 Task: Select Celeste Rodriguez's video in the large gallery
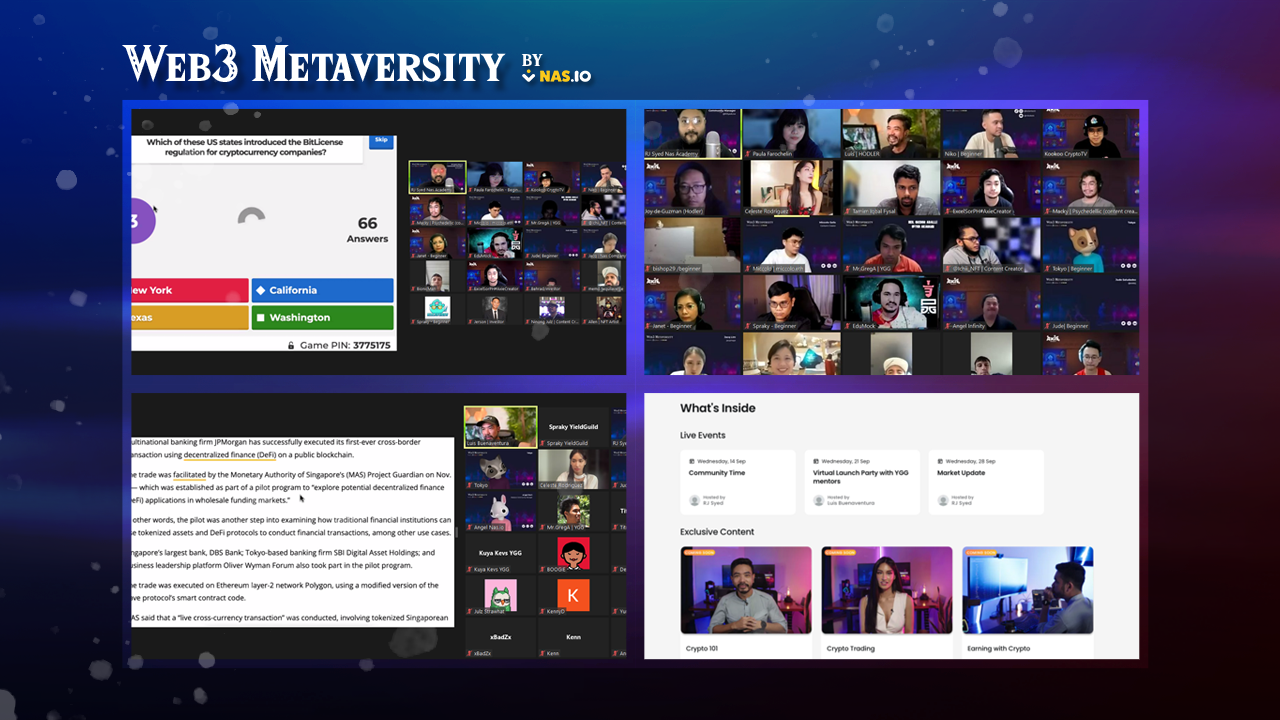(x=792, y=188)
